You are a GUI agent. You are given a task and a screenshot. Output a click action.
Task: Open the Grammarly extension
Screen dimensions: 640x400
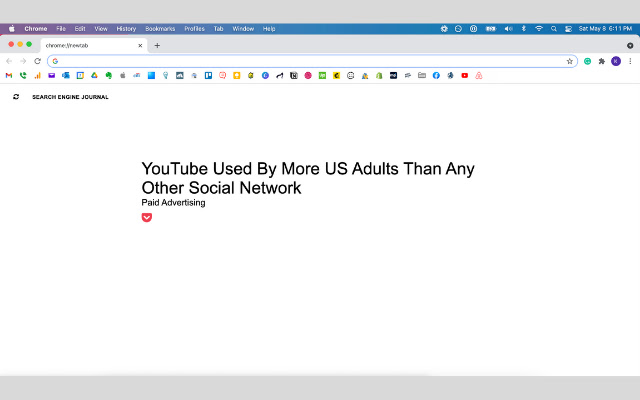pyautogui.click(x=587, y=61)
